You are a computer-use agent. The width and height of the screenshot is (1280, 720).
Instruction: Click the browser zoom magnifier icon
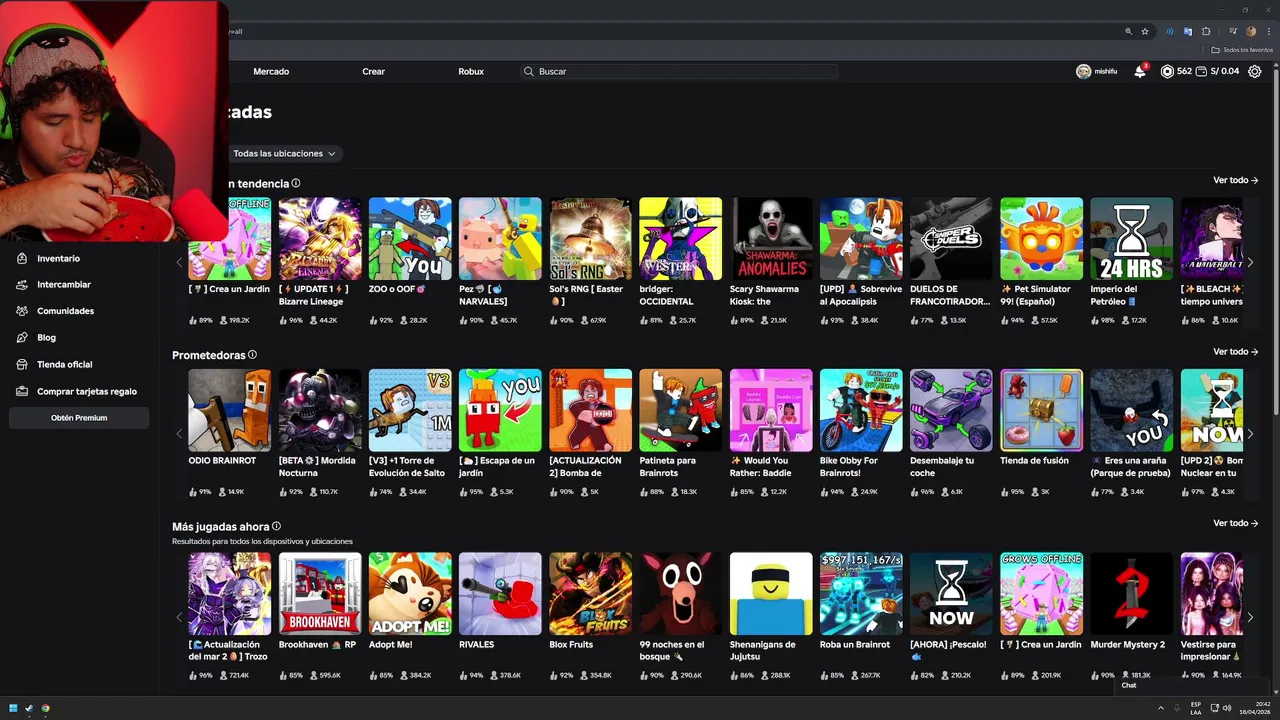pyautogui.click(x=1129, y=31)
